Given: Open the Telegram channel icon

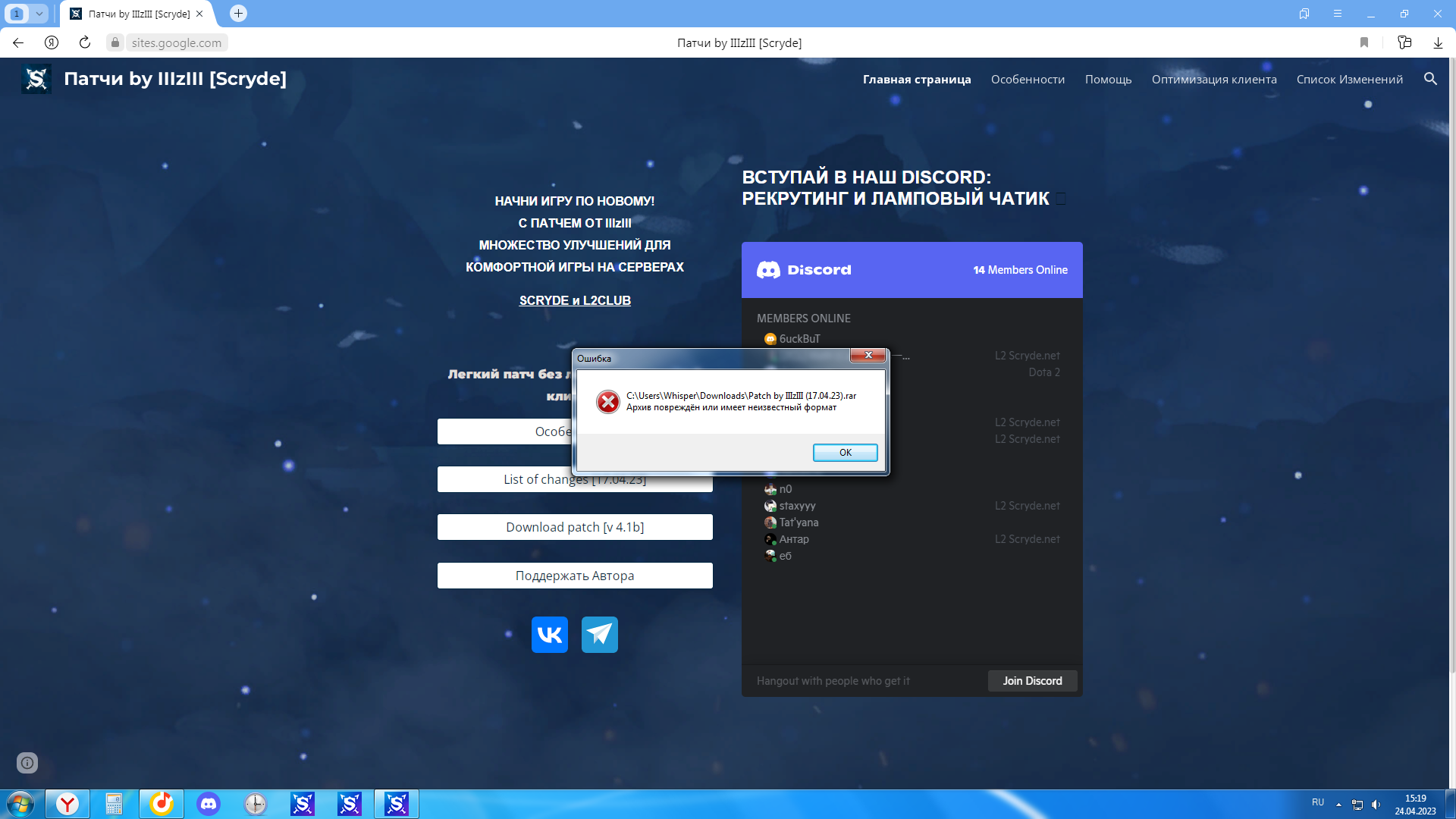Looking at the screenshot, I should [x=599, y=635].
